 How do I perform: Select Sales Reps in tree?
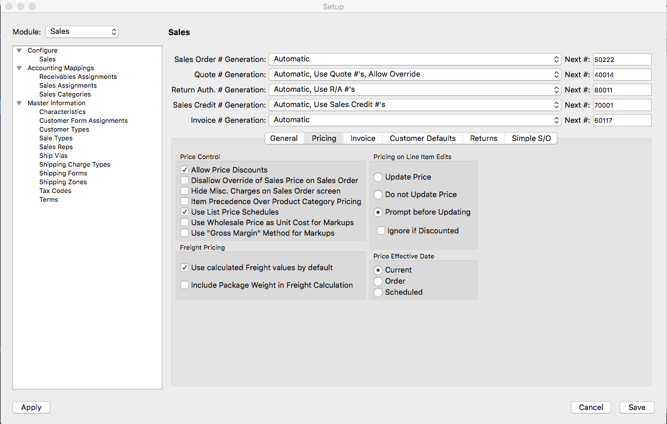56,147
